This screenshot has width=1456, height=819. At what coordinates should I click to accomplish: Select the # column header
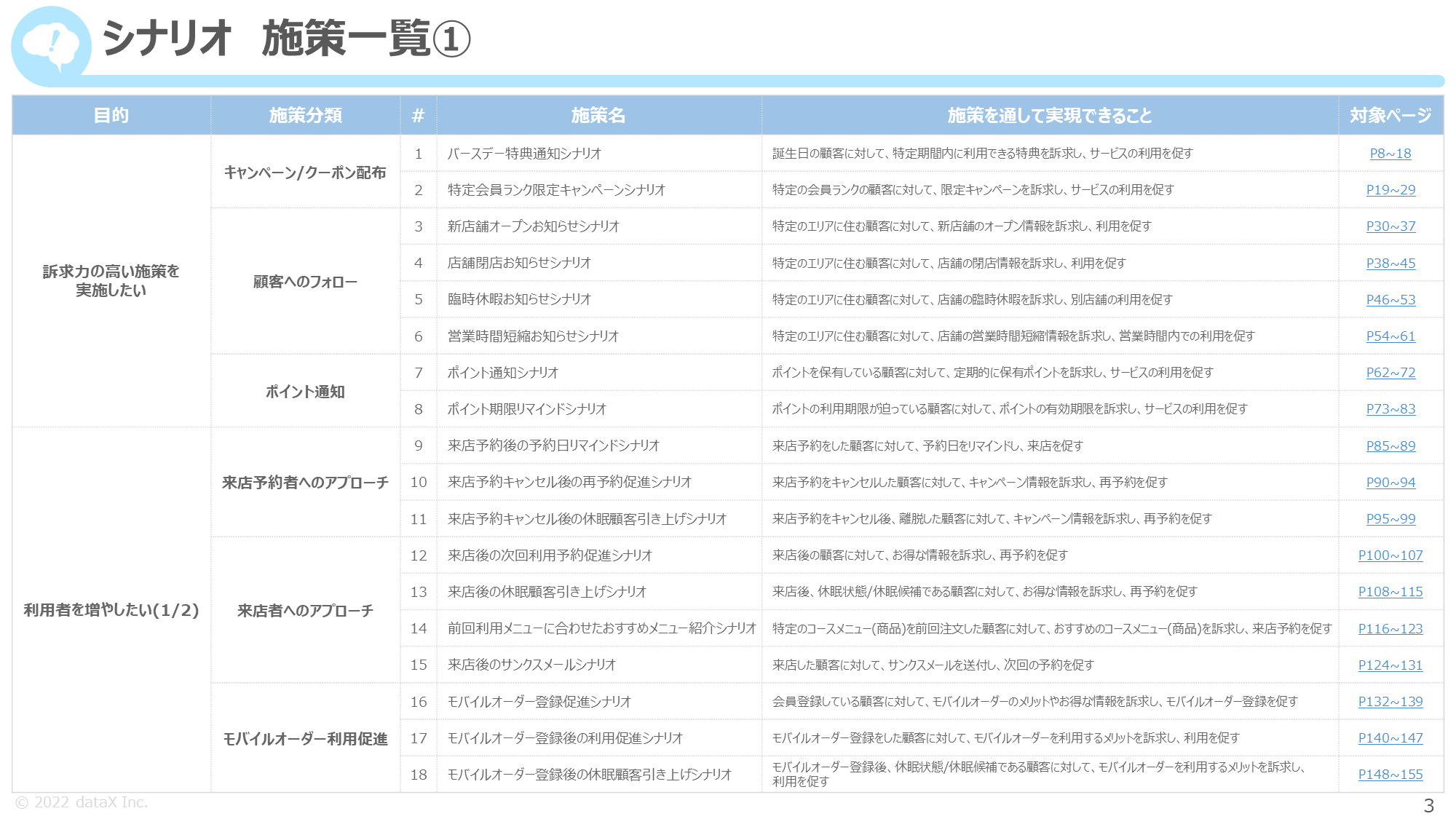418,116
